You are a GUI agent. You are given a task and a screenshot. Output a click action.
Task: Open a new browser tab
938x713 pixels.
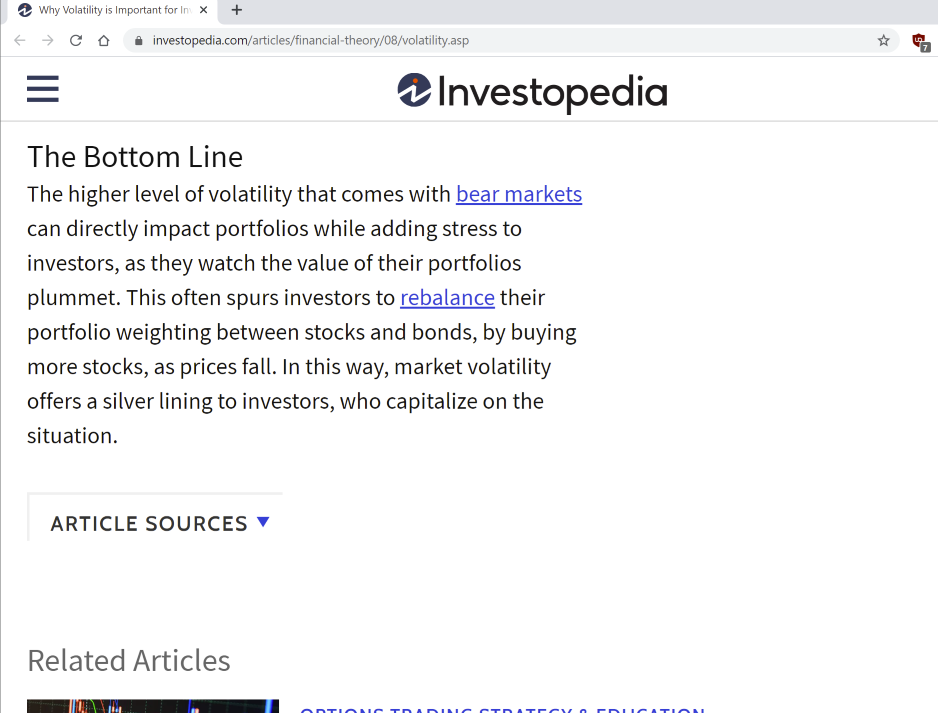237,11
